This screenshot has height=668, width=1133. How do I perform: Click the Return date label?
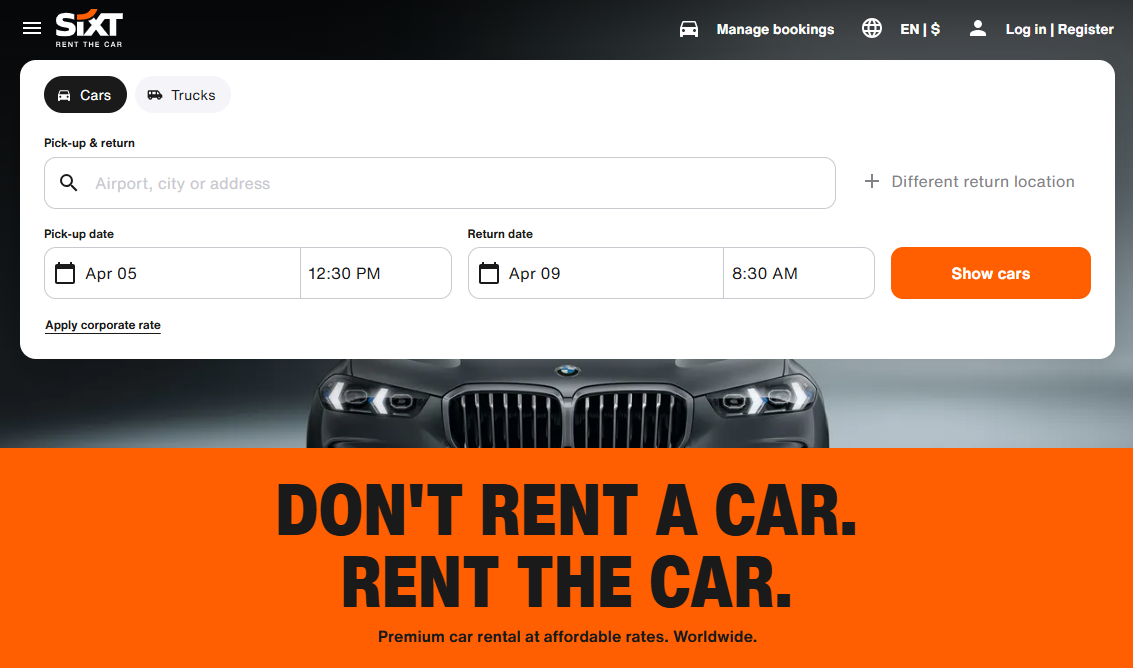(x=500, y=234)
